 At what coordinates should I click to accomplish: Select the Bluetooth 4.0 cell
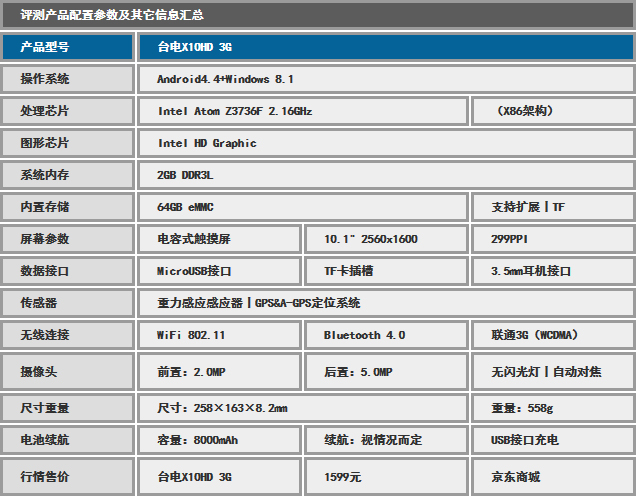pos(387,335)
